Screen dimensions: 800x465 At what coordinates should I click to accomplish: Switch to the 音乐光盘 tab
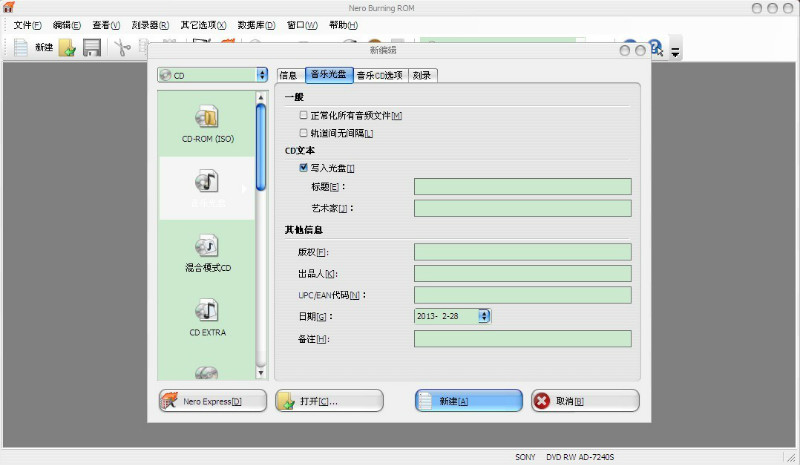tap(329, 75)
